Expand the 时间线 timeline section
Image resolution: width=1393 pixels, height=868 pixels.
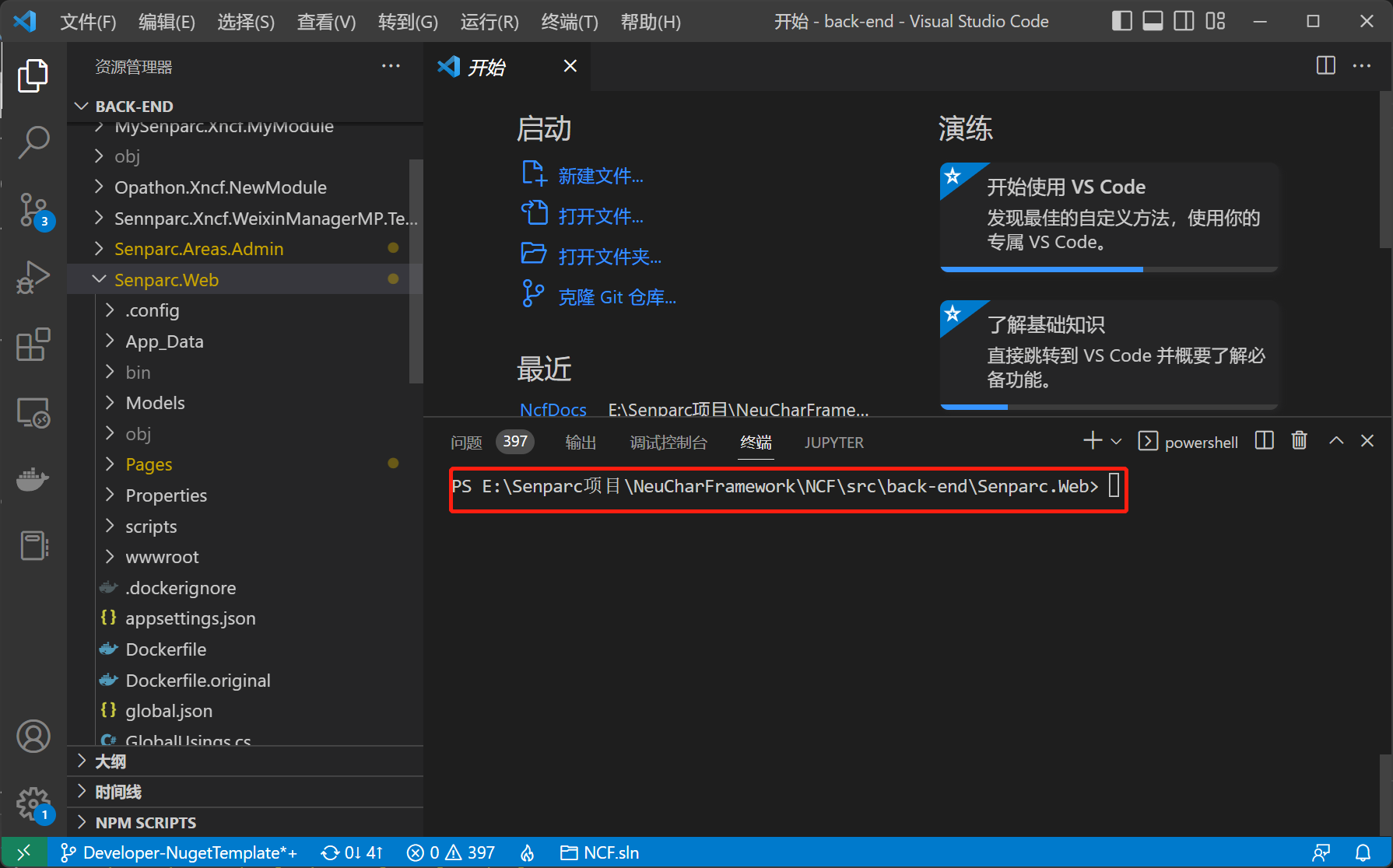tap(245, 792)
